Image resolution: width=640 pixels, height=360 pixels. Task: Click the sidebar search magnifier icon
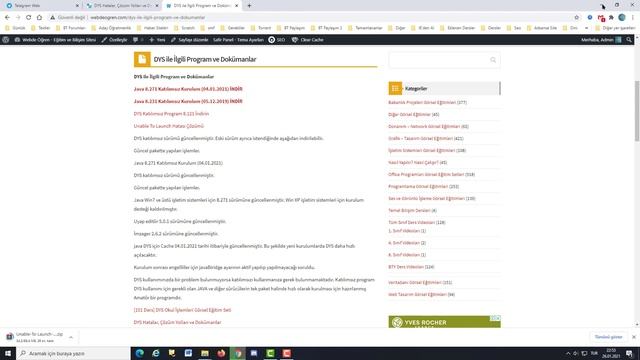pyautogui.click(x=493, y=60)
